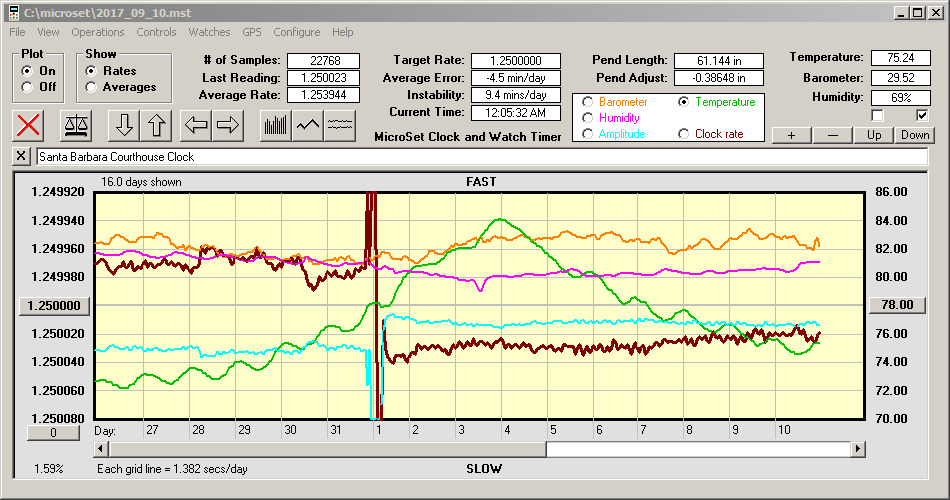The height and width of the screenshot is (500, 950).
Task: Click the horizontal scrollbar right arrow
Action: point(857,450)
